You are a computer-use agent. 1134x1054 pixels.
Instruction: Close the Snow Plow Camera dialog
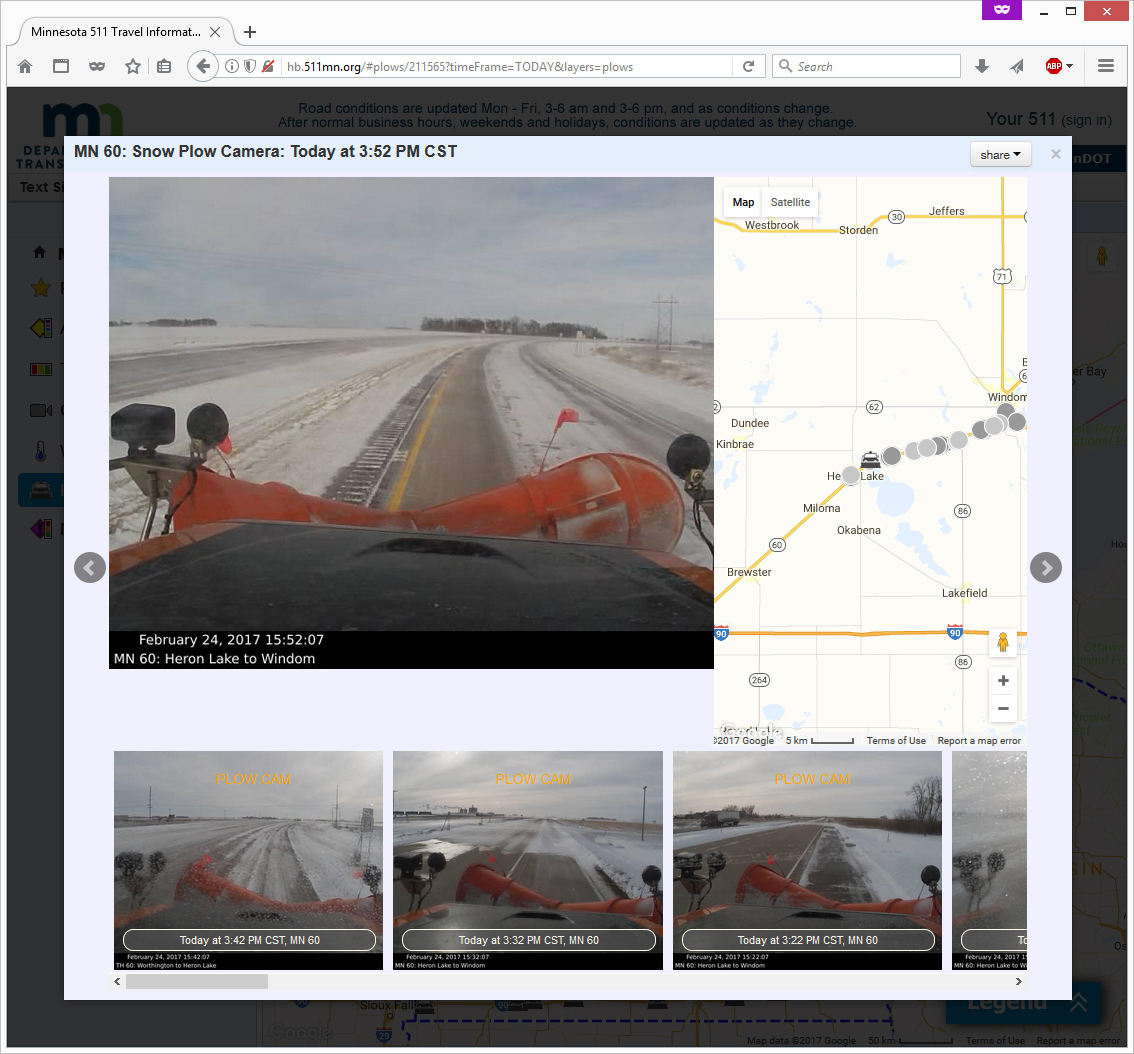click(1056, 154)
